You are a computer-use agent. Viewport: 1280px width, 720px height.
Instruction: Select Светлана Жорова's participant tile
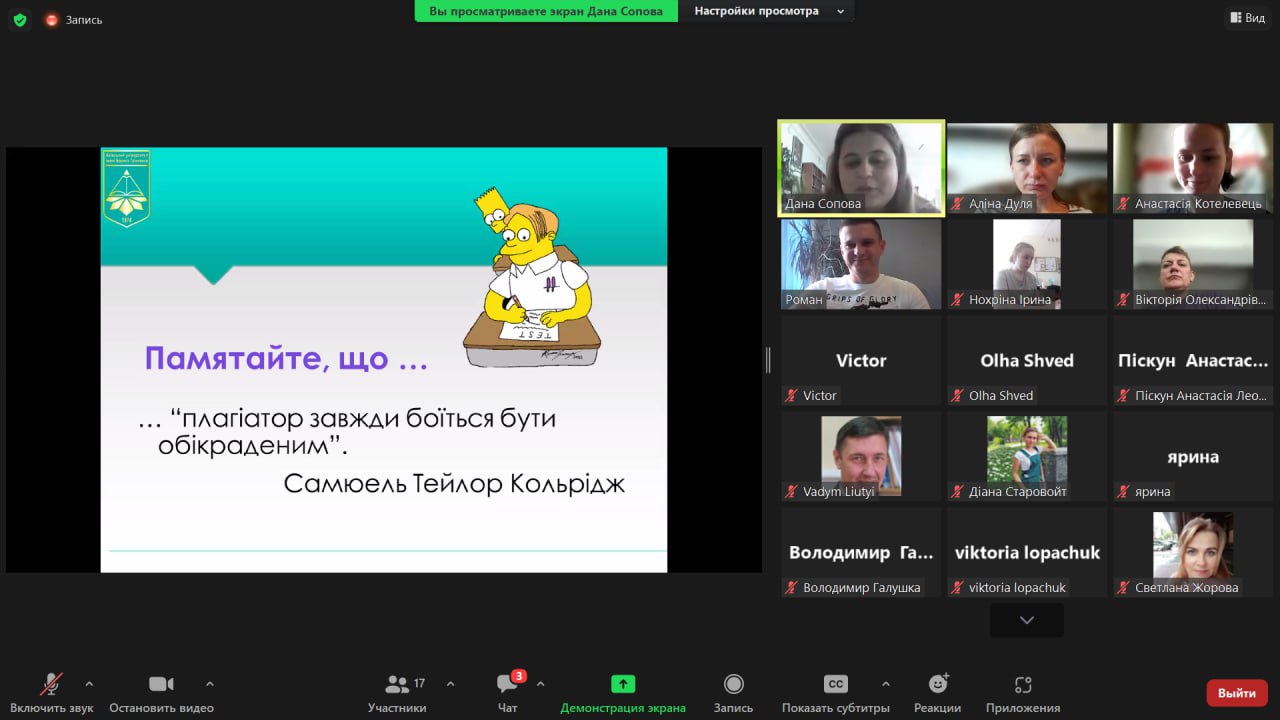[x=1193, y=552]
